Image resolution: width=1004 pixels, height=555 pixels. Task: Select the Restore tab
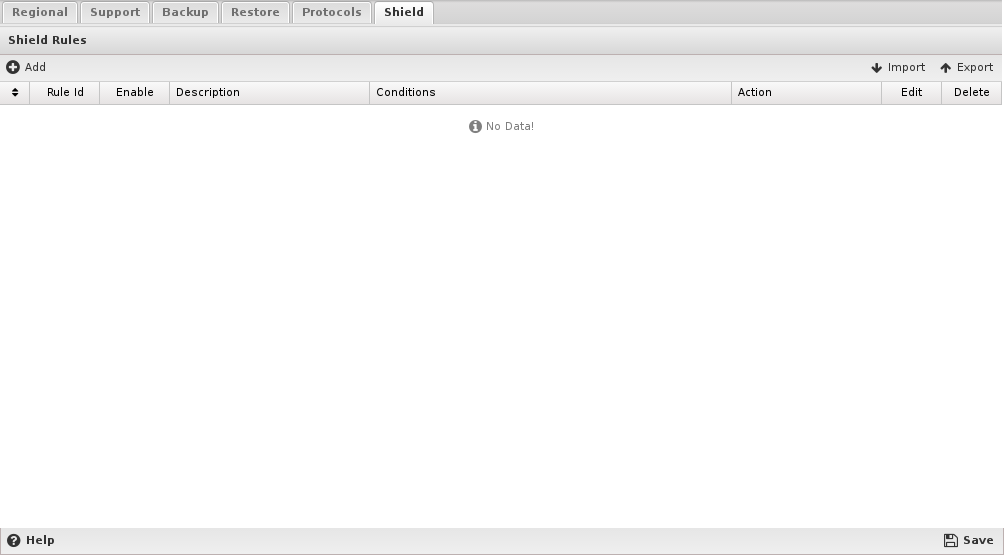[x=256, y=12]
